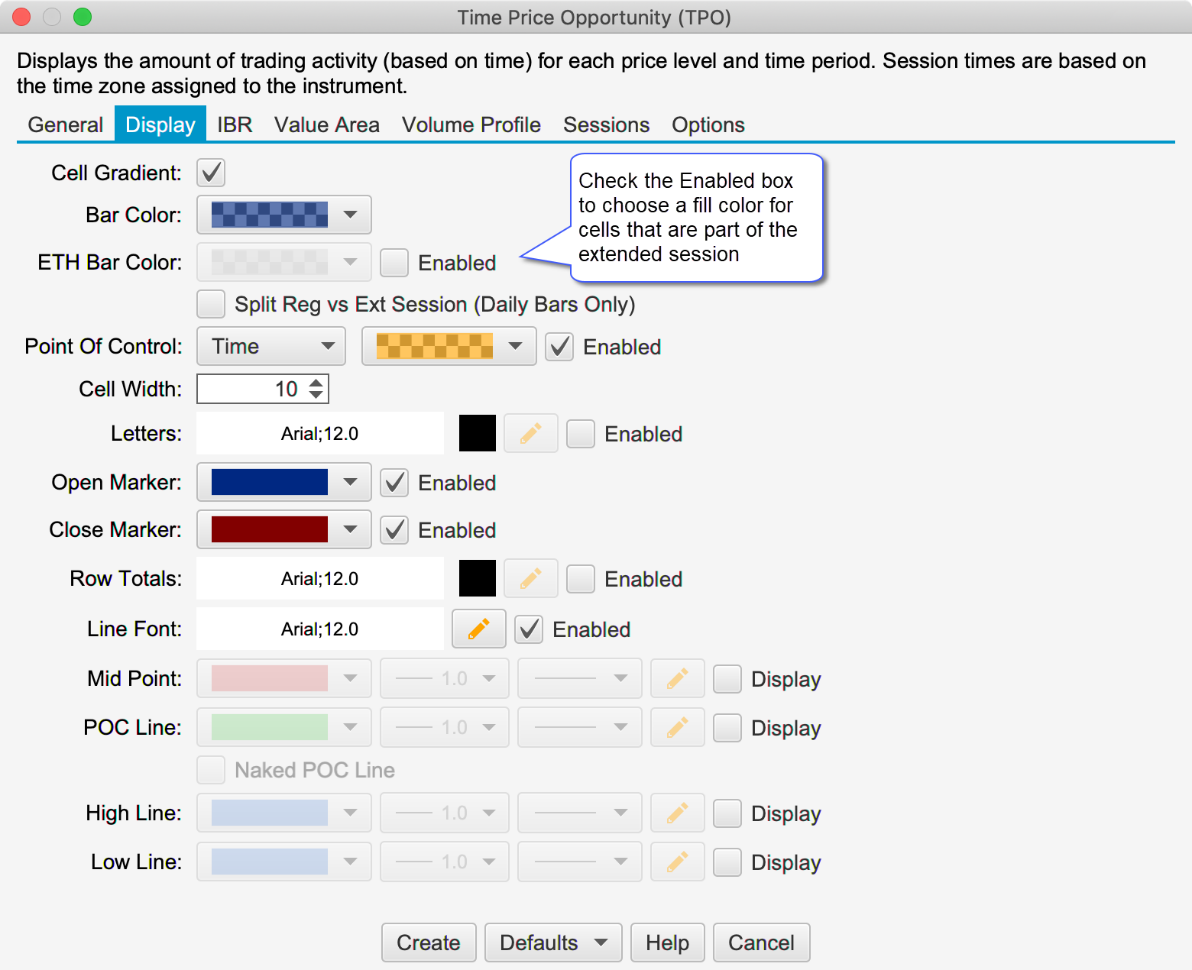
Task: Toggle Split Reg vs Ext Session checkbox
Action: pyautogui.click(x=211, y=304)
